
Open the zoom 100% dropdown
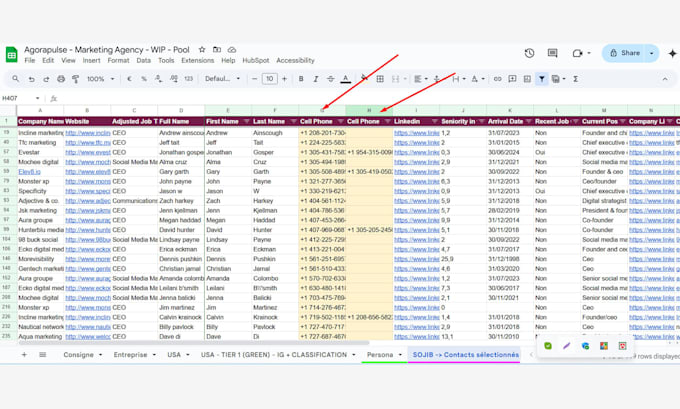[x=100, y=79]
